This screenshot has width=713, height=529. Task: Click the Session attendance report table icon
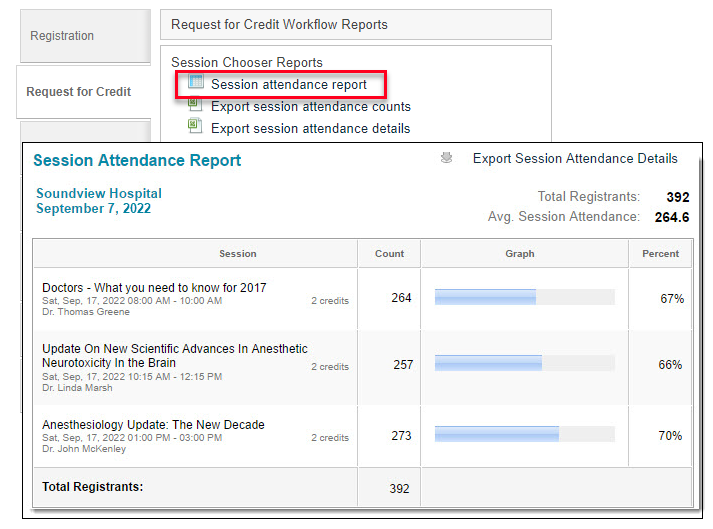[196, 82]
